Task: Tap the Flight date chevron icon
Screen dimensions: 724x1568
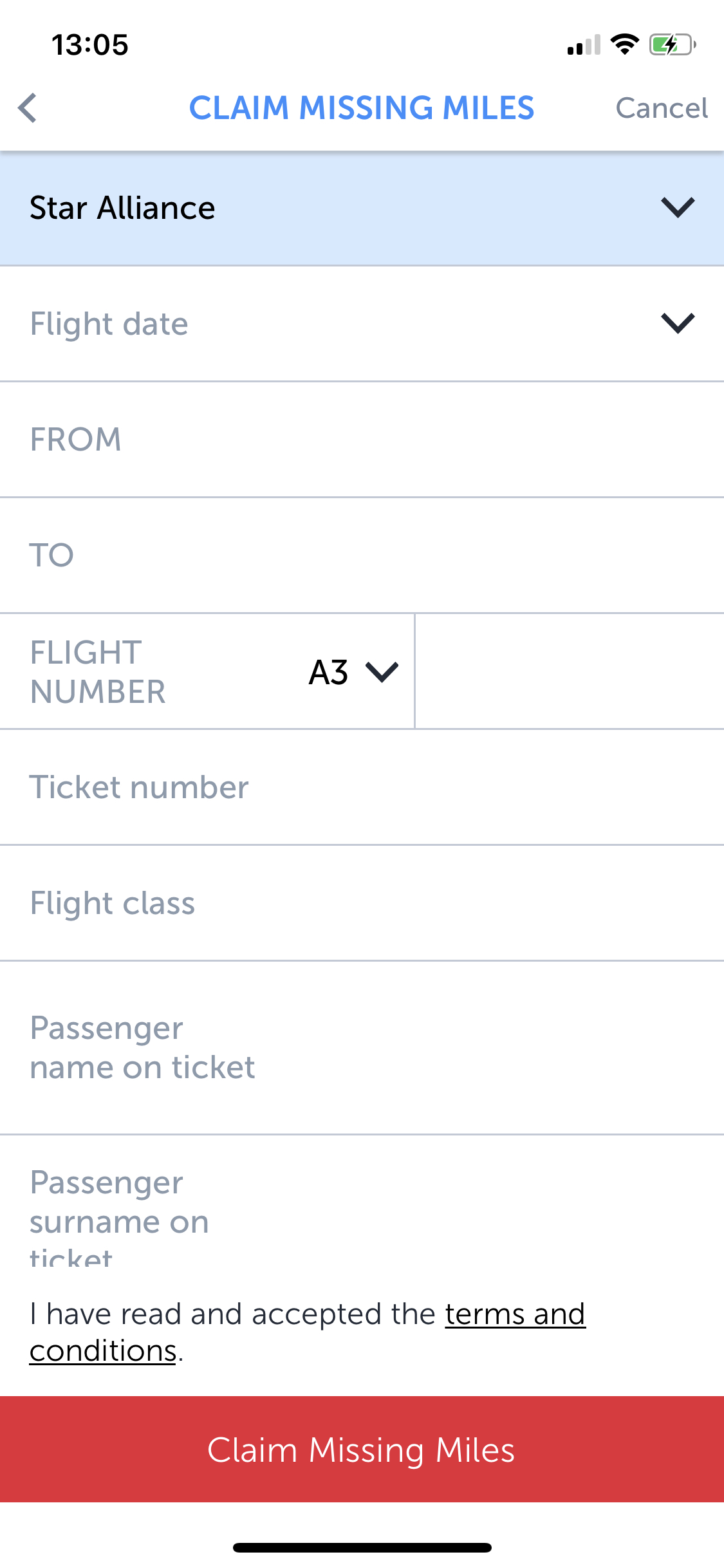Action: pyautogui.click(x=678, y=323)
